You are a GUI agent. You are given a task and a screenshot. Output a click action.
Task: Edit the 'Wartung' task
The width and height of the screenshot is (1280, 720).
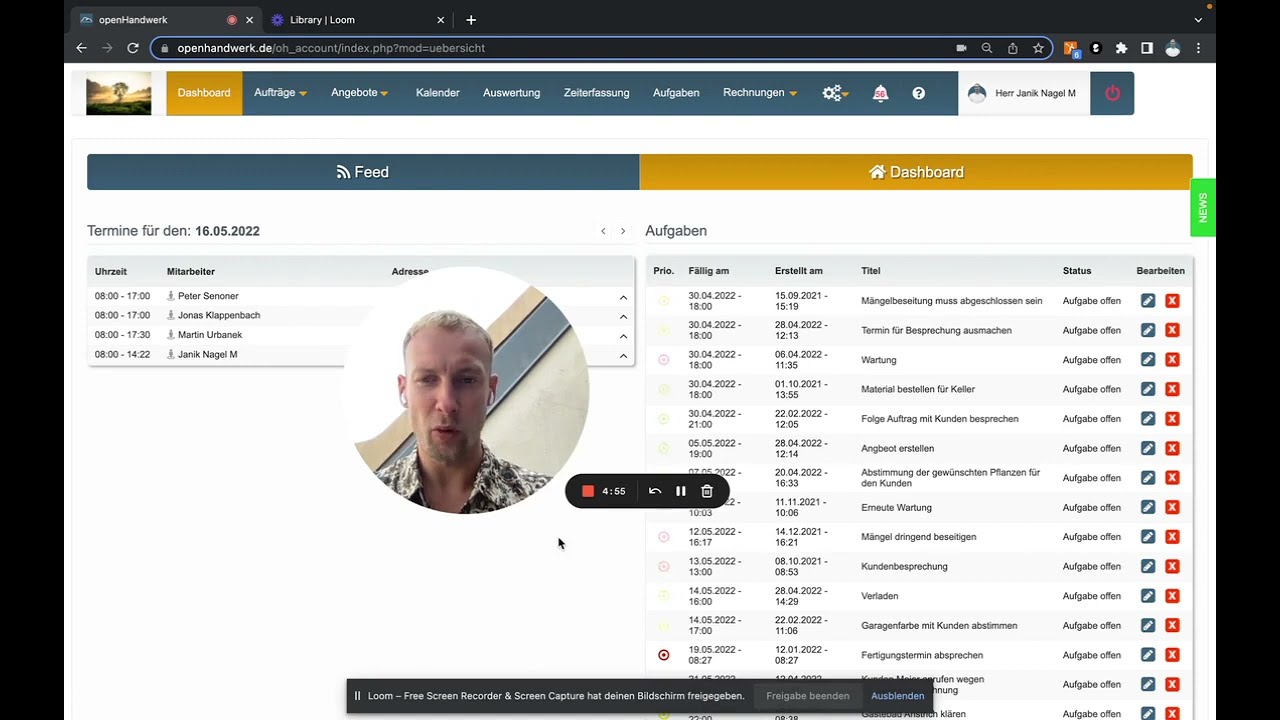click(x=1148, y=360)
